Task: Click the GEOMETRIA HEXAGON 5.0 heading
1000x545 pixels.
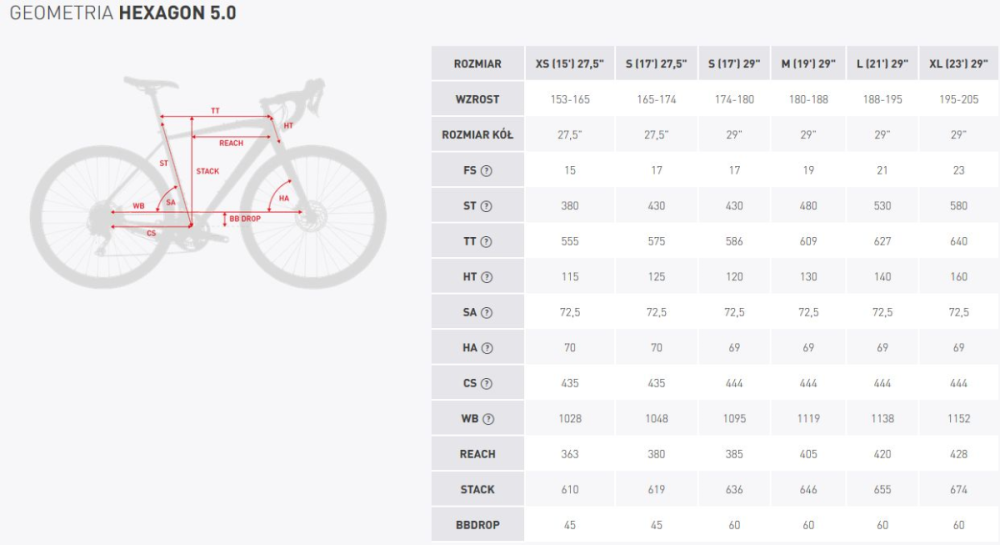Action: [x=123, y=14]
